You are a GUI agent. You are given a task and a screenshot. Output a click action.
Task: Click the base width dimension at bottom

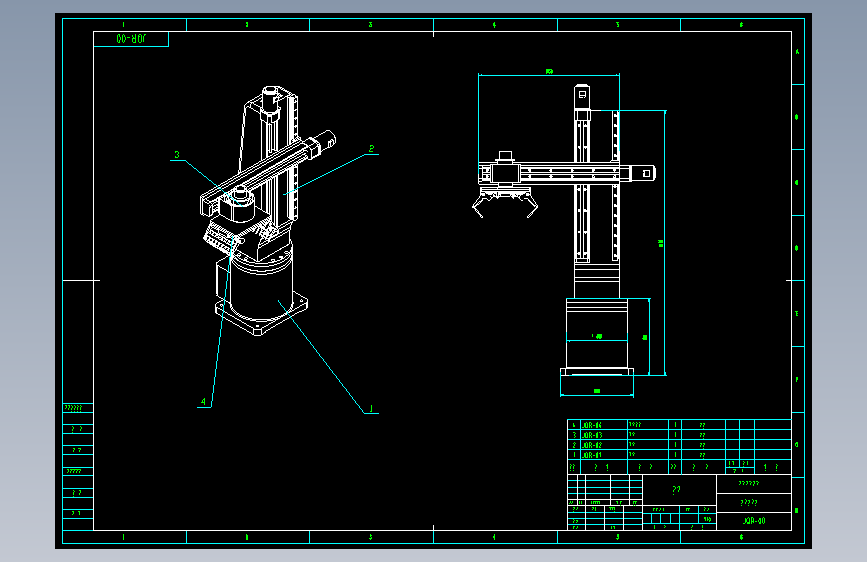click(x=597, y=391)
